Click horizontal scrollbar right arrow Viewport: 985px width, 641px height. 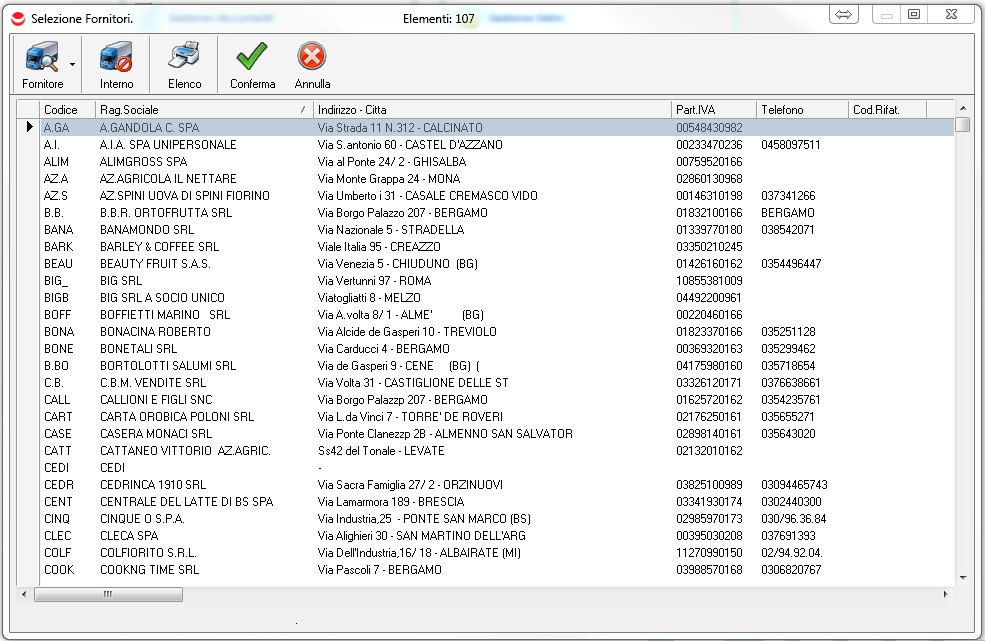pyautogui.click(x=945, y=594)
